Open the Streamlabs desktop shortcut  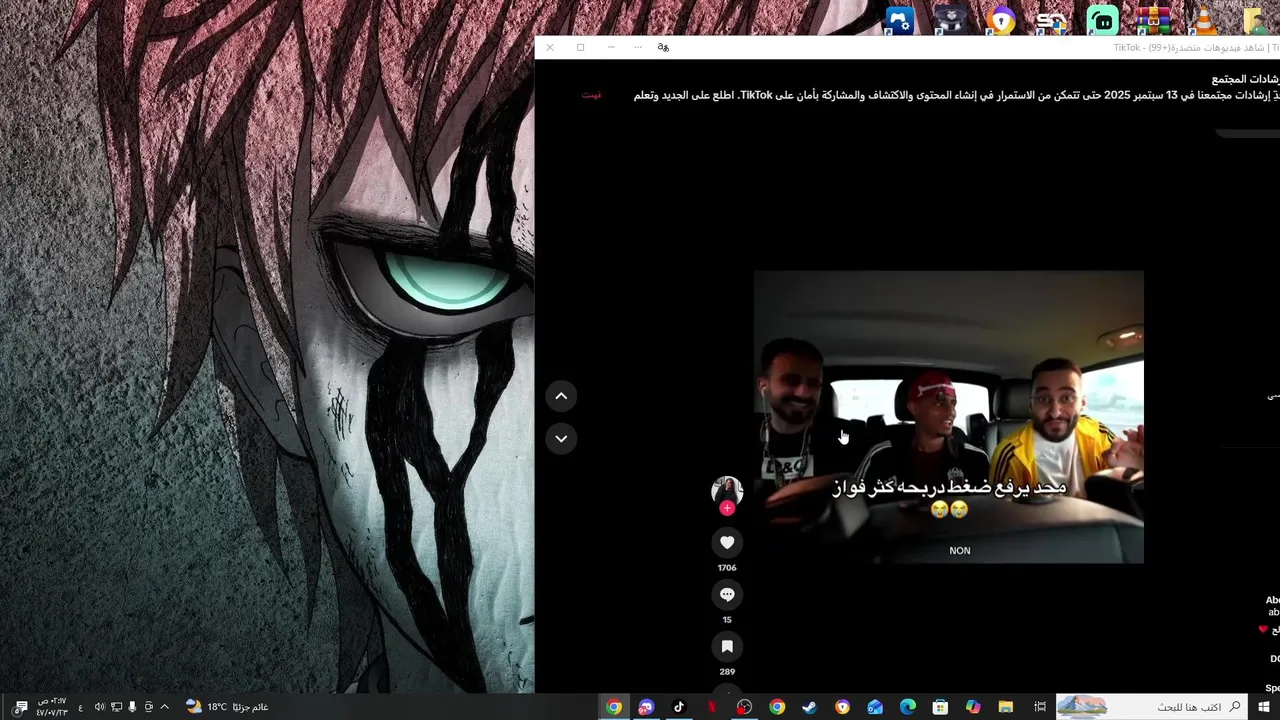pyautogui.click(x=1102, y=20)
